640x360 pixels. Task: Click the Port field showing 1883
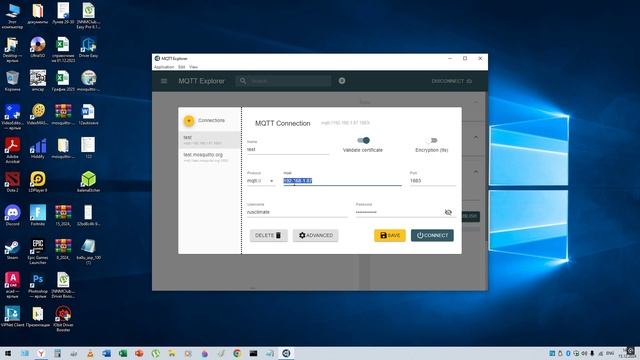[x=433, y=180]
